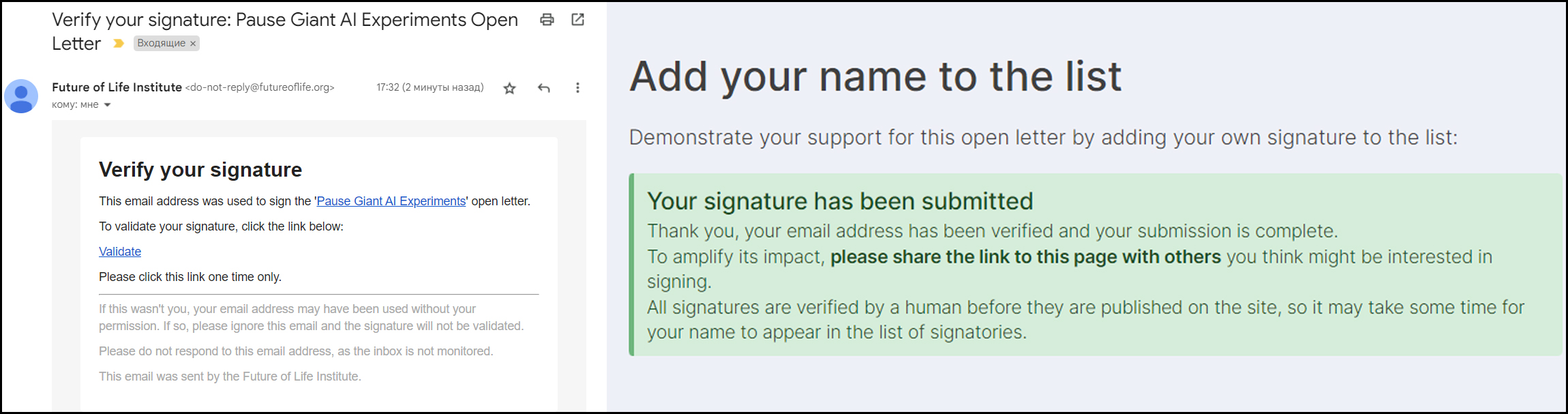Screen dimensions: 1568x414
Task: Reply using the arrow icon
Action: [x=543, y=88]
